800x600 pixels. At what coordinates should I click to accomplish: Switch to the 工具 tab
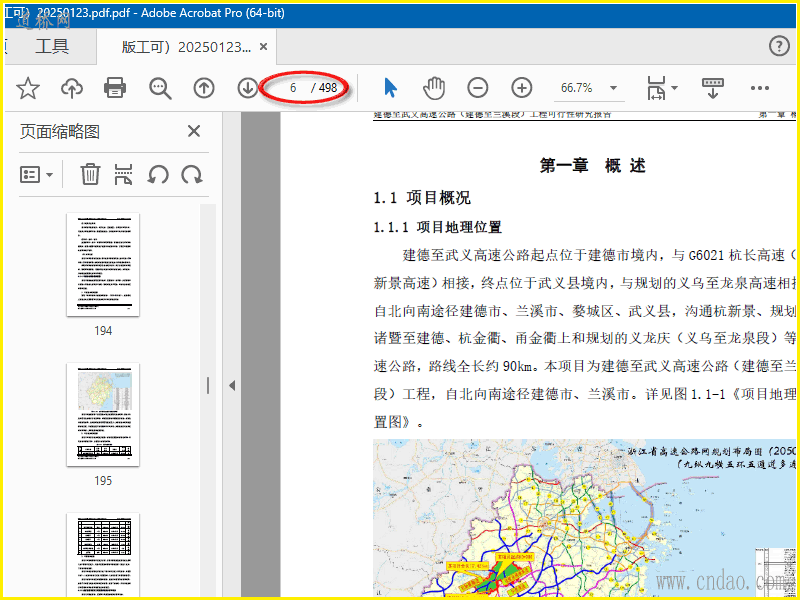pos(52,47)
